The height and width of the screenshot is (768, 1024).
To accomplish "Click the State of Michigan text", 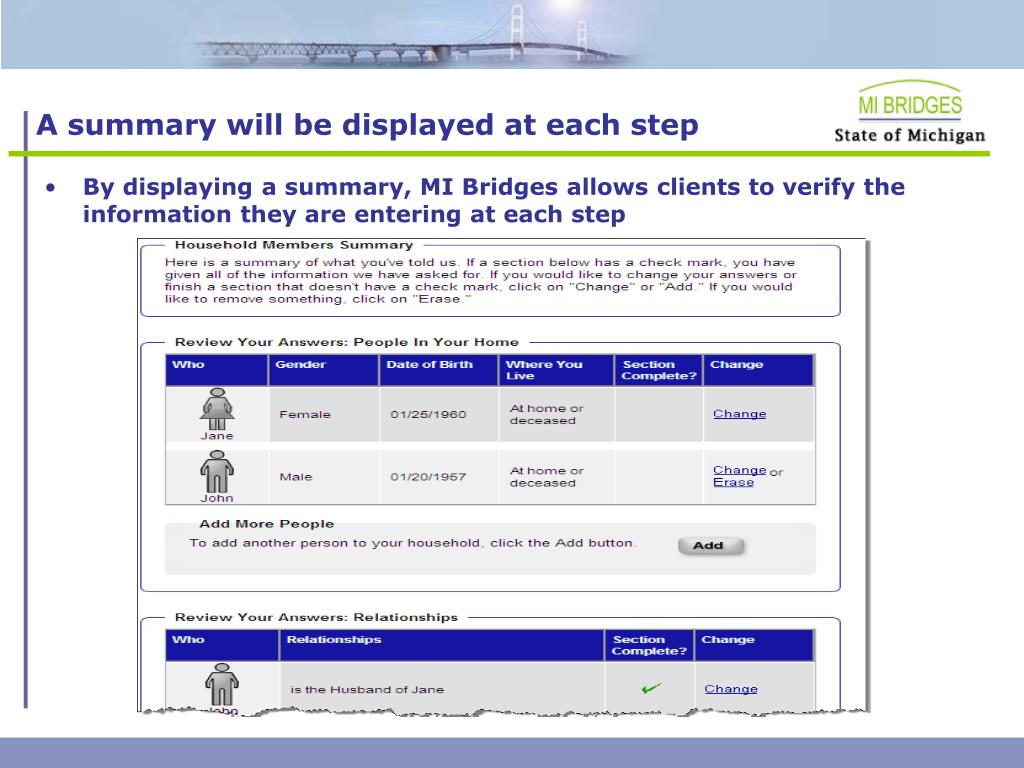I will coord(910,135).
